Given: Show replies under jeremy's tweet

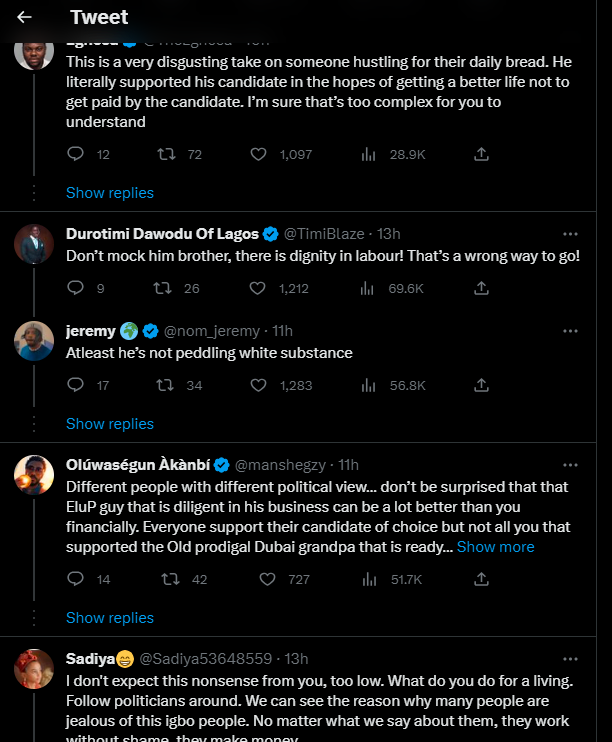Looking at the screenshot, I should [x=110, y=424].
